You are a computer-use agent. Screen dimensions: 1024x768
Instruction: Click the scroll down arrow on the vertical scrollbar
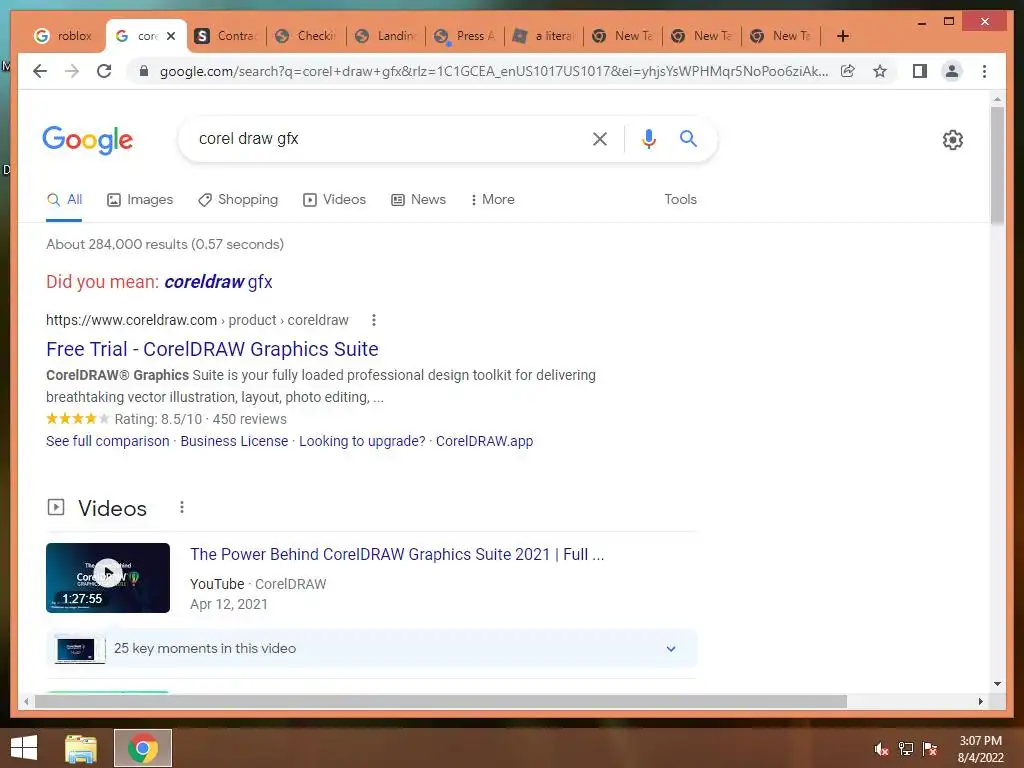pos(997,684)
